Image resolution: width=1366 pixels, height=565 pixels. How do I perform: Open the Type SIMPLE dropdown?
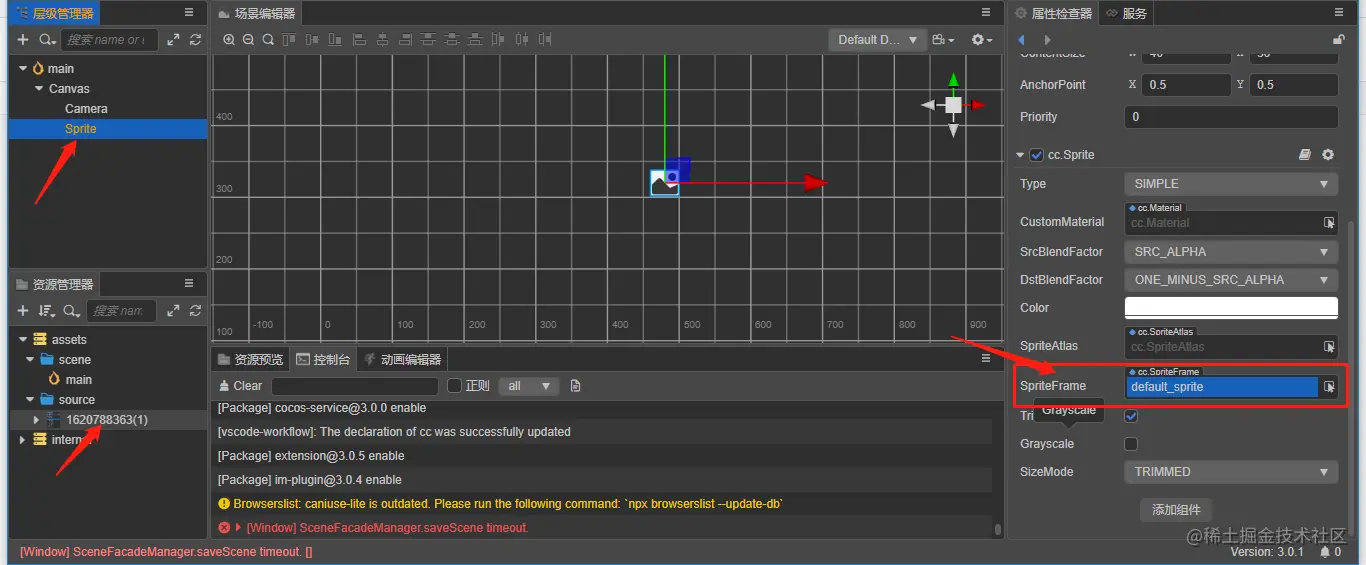tap(1231, 184)
